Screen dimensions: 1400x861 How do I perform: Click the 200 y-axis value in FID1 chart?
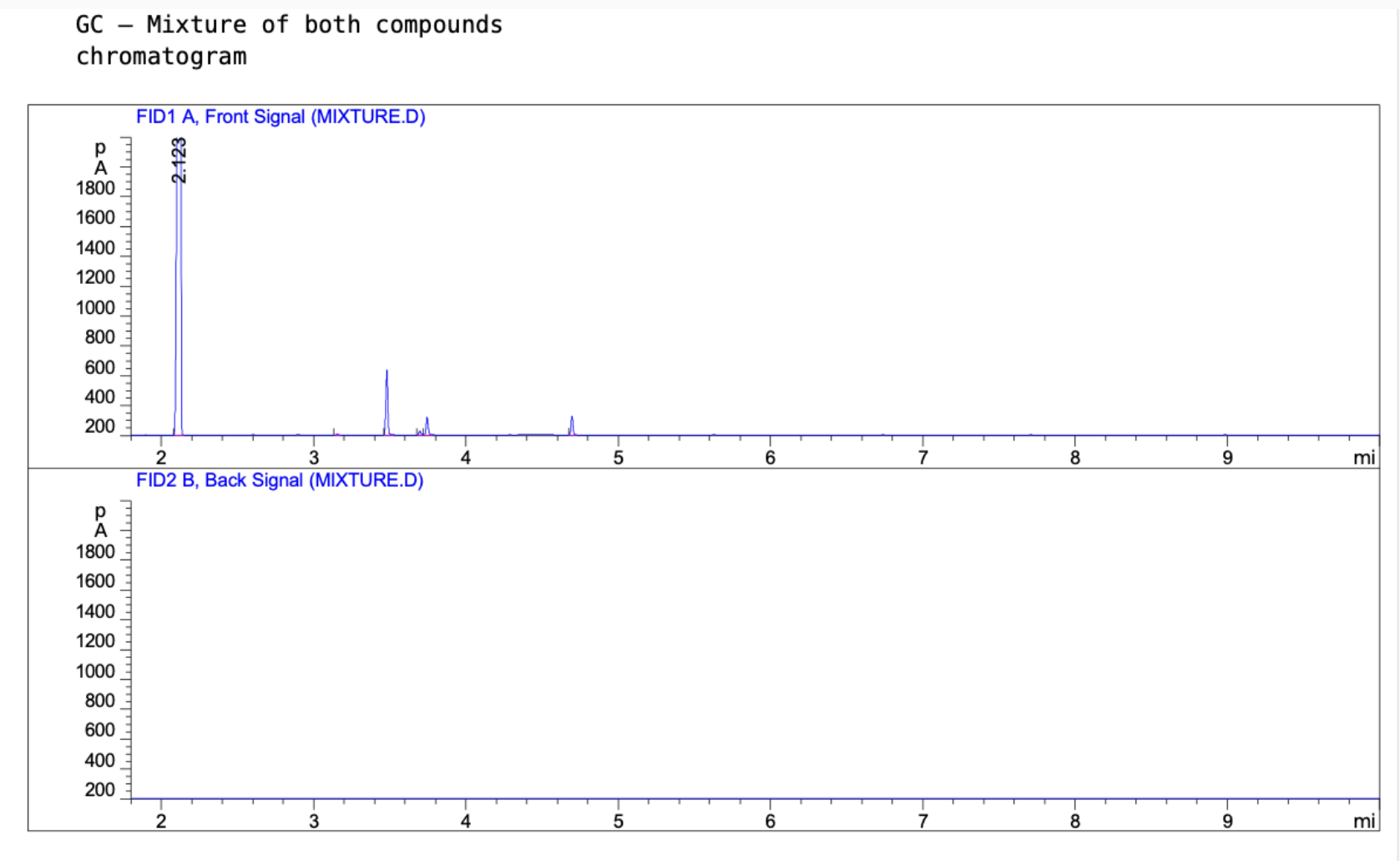(99, 427)
